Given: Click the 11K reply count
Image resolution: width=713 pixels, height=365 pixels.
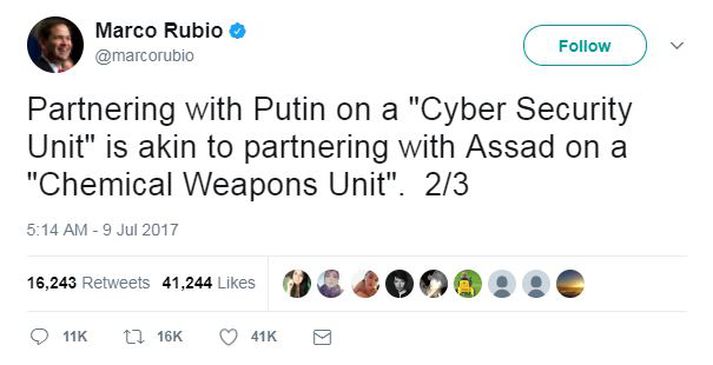Looking at the screenshot, I should [75, 337].
